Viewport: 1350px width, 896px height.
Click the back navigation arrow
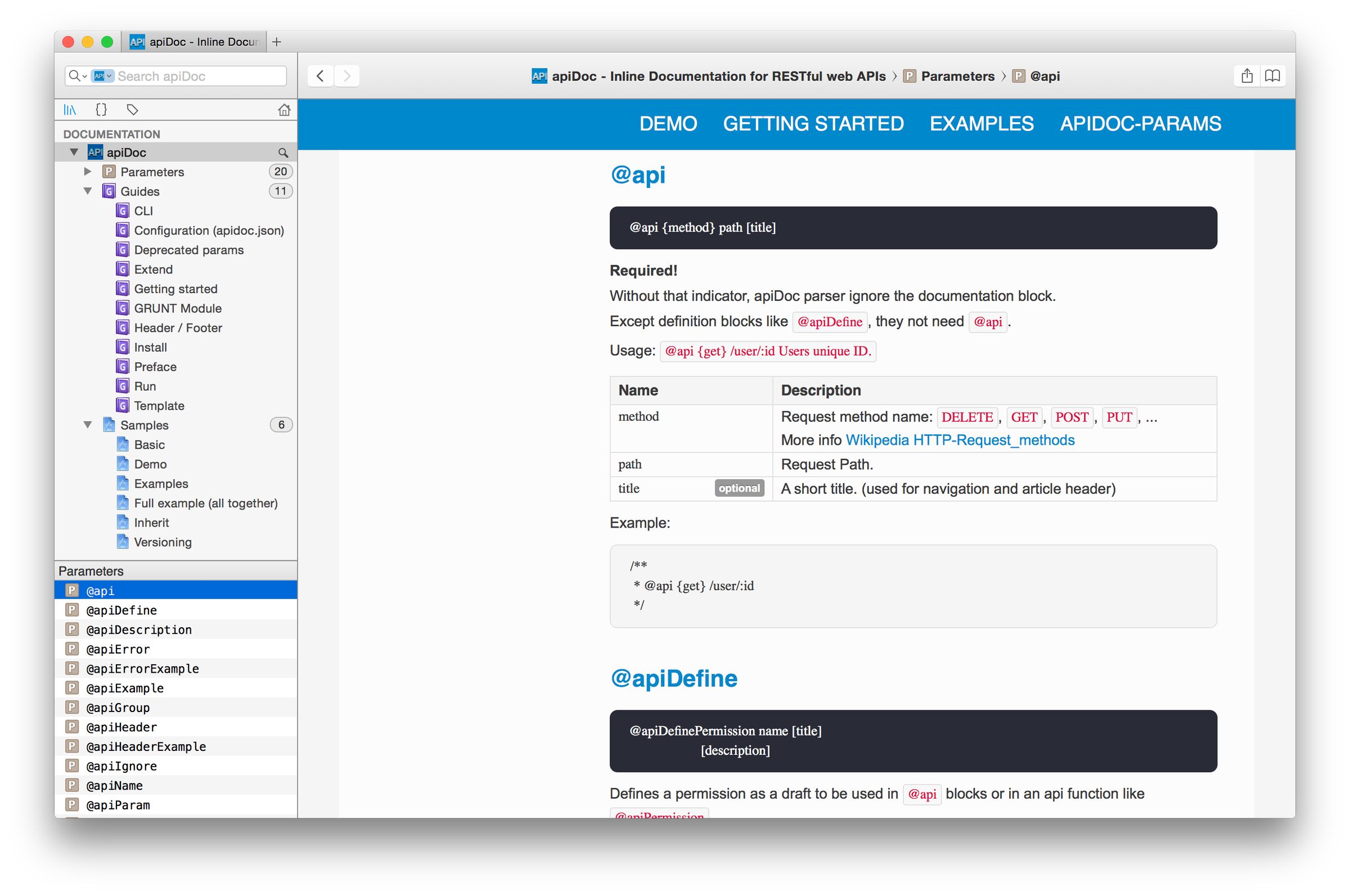(319, 75)
